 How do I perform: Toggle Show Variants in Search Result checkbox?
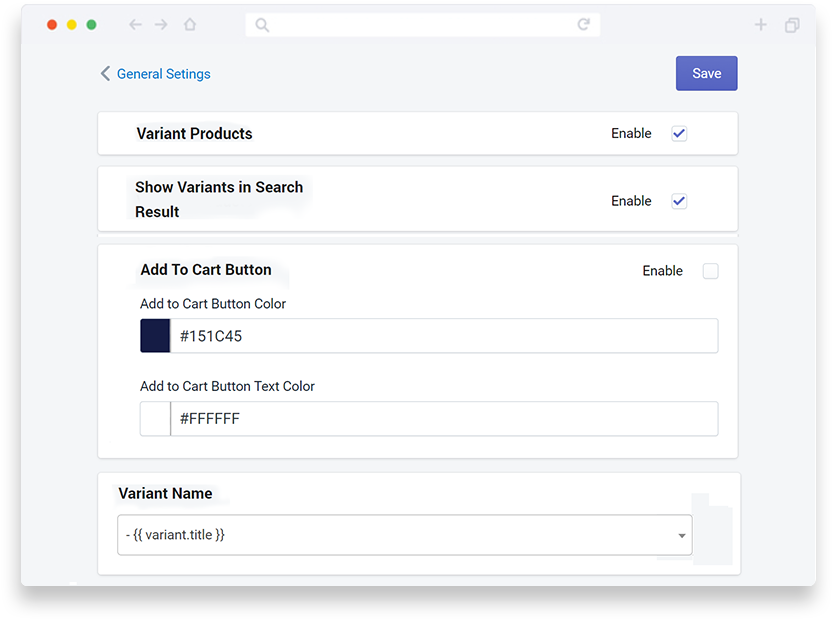[x=679, y=201]
